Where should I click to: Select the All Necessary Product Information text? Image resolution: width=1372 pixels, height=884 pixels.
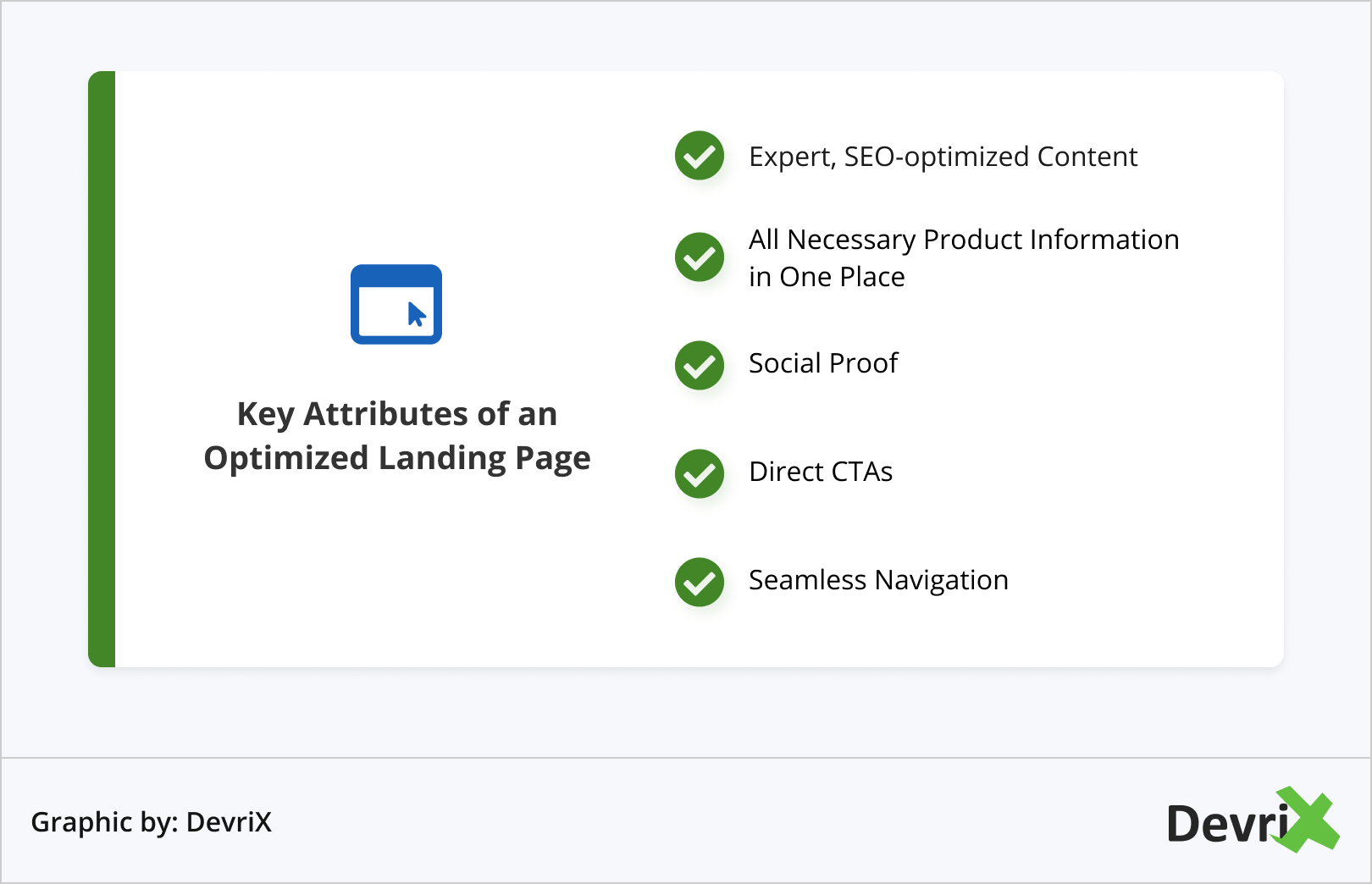[x=964, y=240]
